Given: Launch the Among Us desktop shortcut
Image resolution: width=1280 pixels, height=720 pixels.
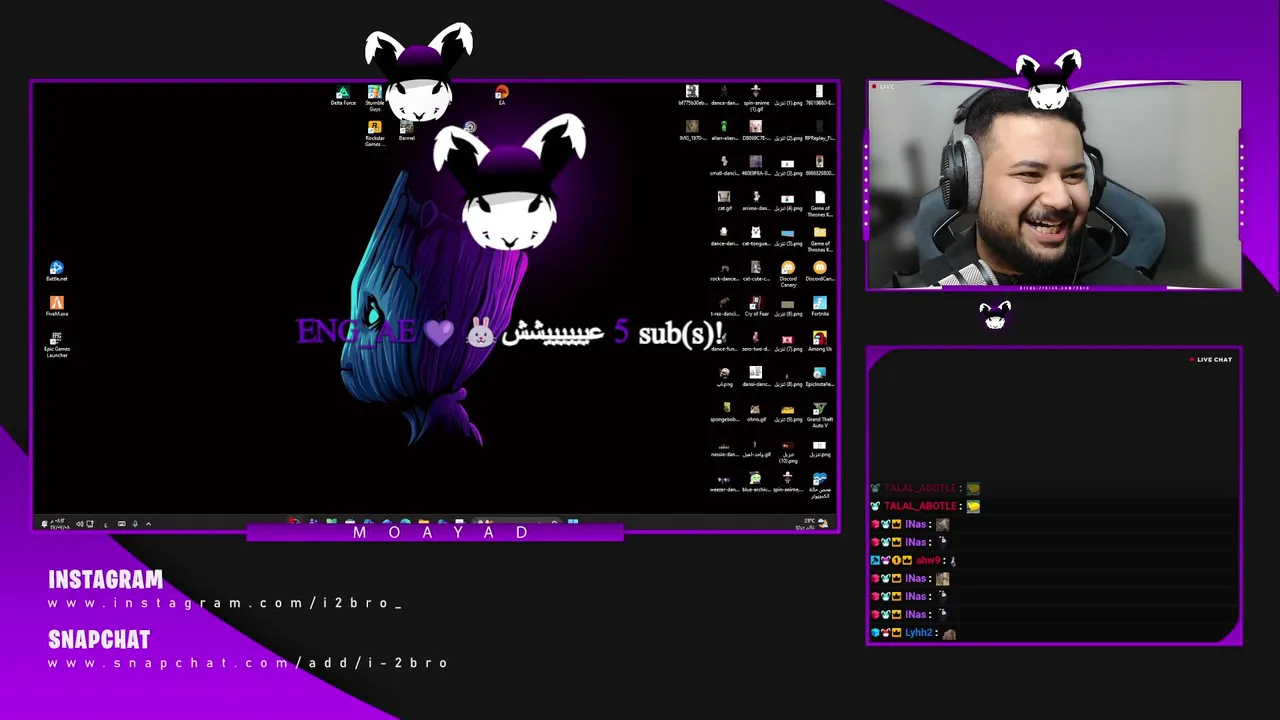Looking at the screenshot, I should (820, 341).
